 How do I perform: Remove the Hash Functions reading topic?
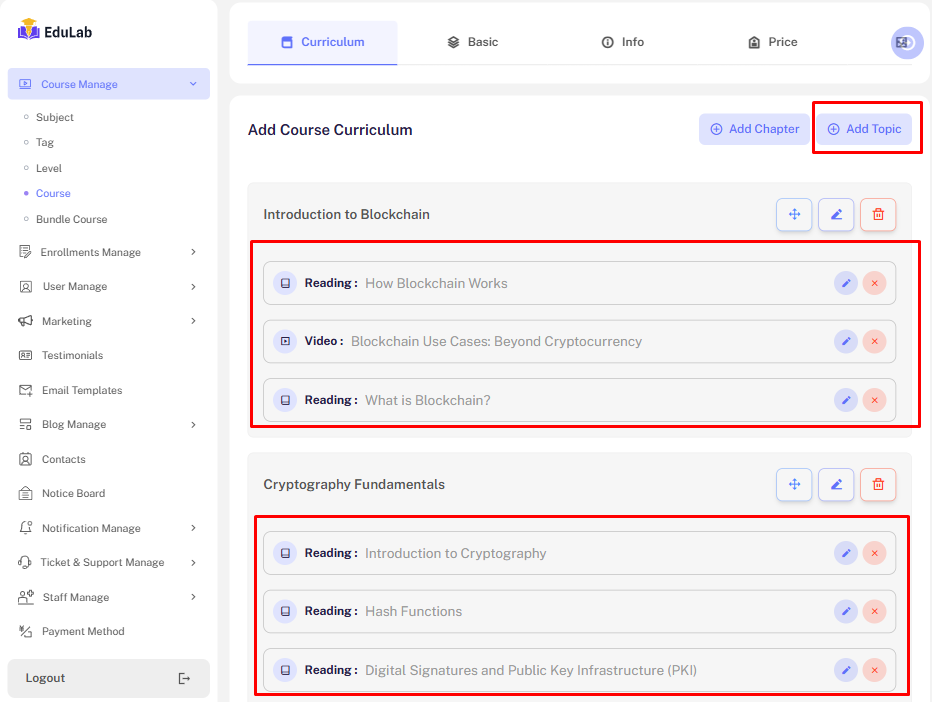(874, 612)
